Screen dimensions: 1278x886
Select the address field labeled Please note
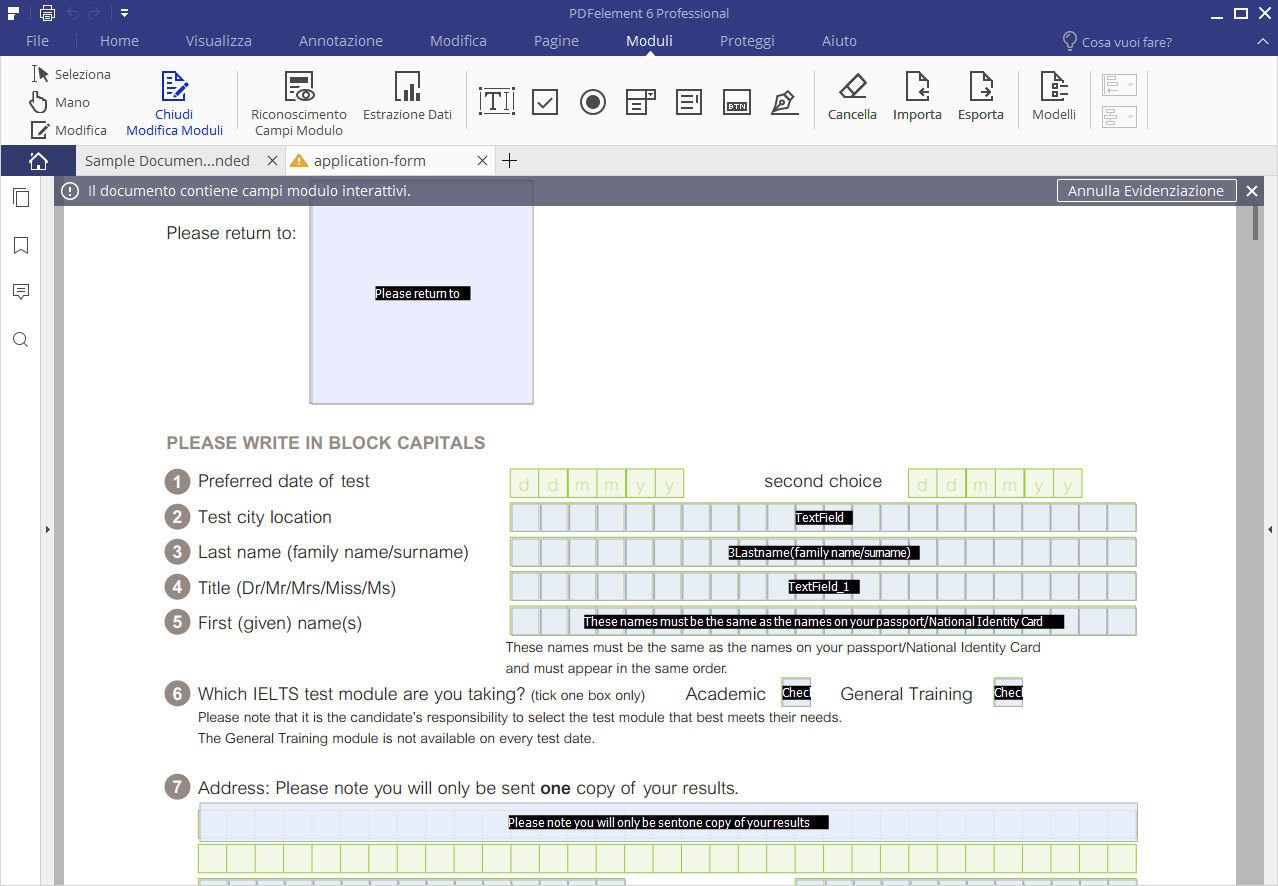[x=668, y=822]
